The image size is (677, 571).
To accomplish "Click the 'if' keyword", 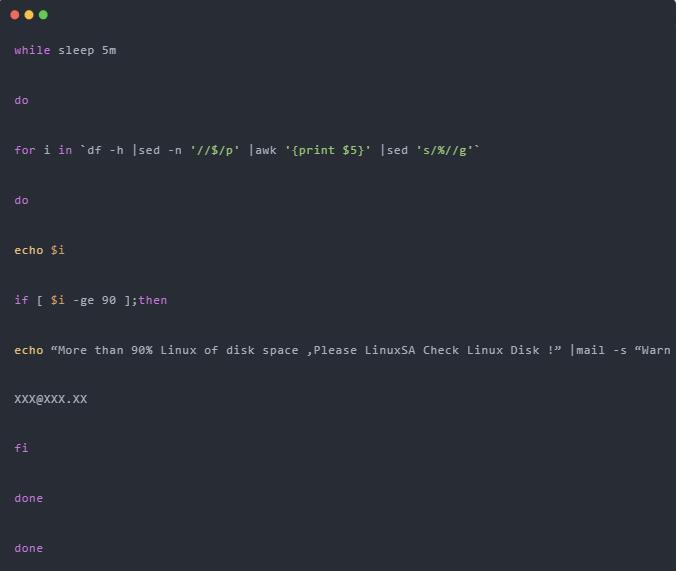I will pos(21,300).
